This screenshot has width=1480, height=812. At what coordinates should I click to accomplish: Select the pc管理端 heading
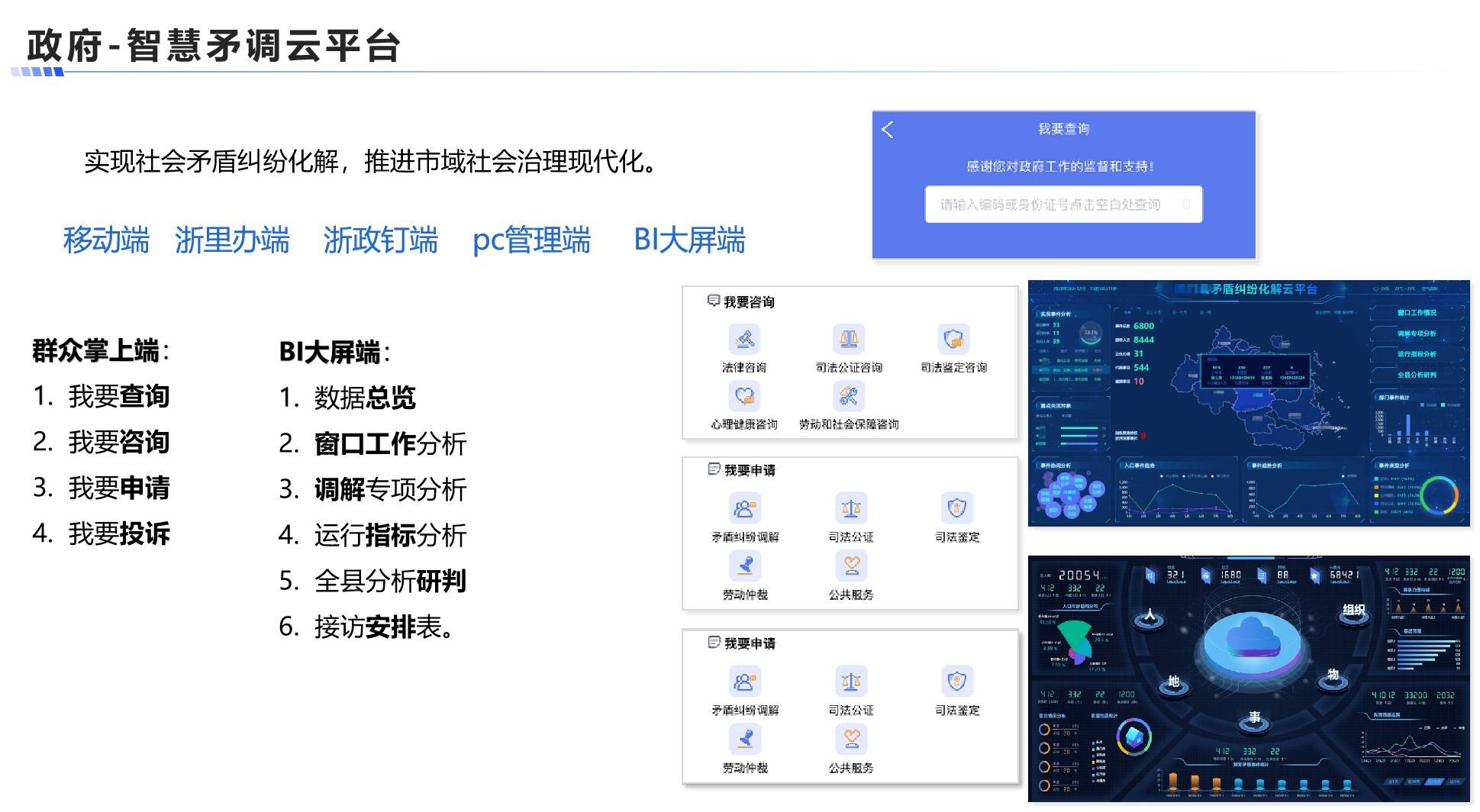531,240
